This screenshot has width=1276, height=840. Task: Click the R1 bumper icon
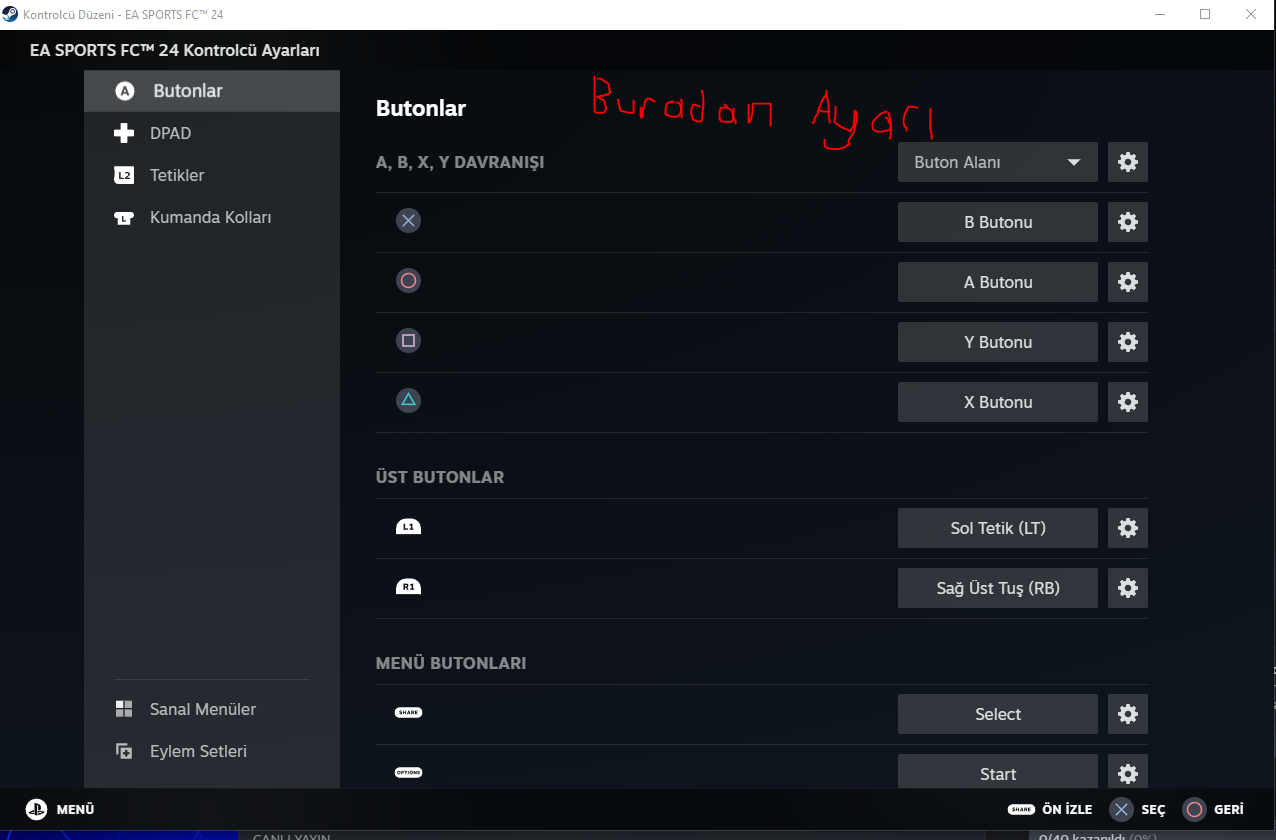pyautogui.click(x=408, y=587)
